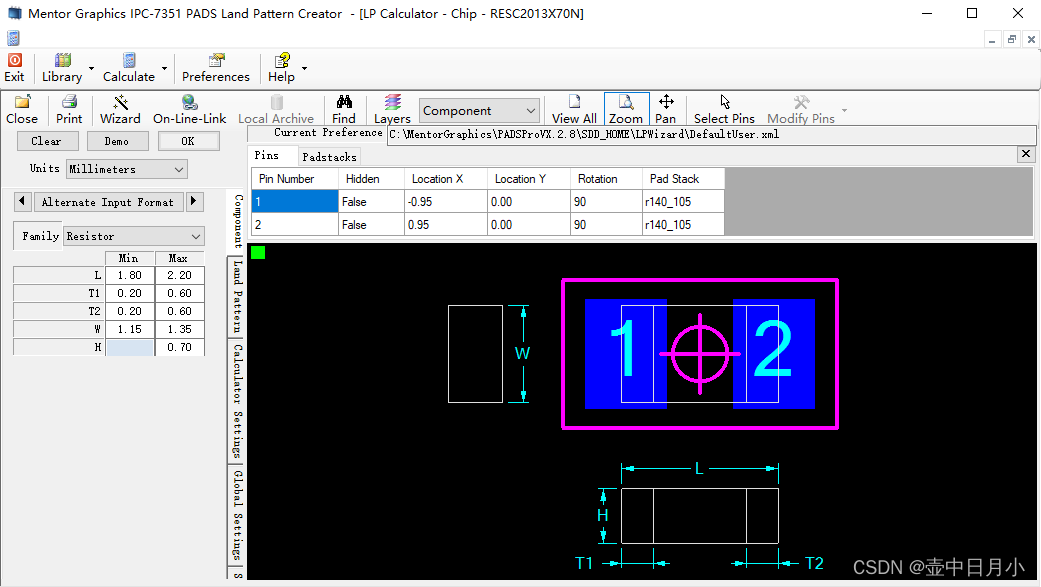Click the Hidden column header
The image size is (1041, 587).
tap(371, 179)
